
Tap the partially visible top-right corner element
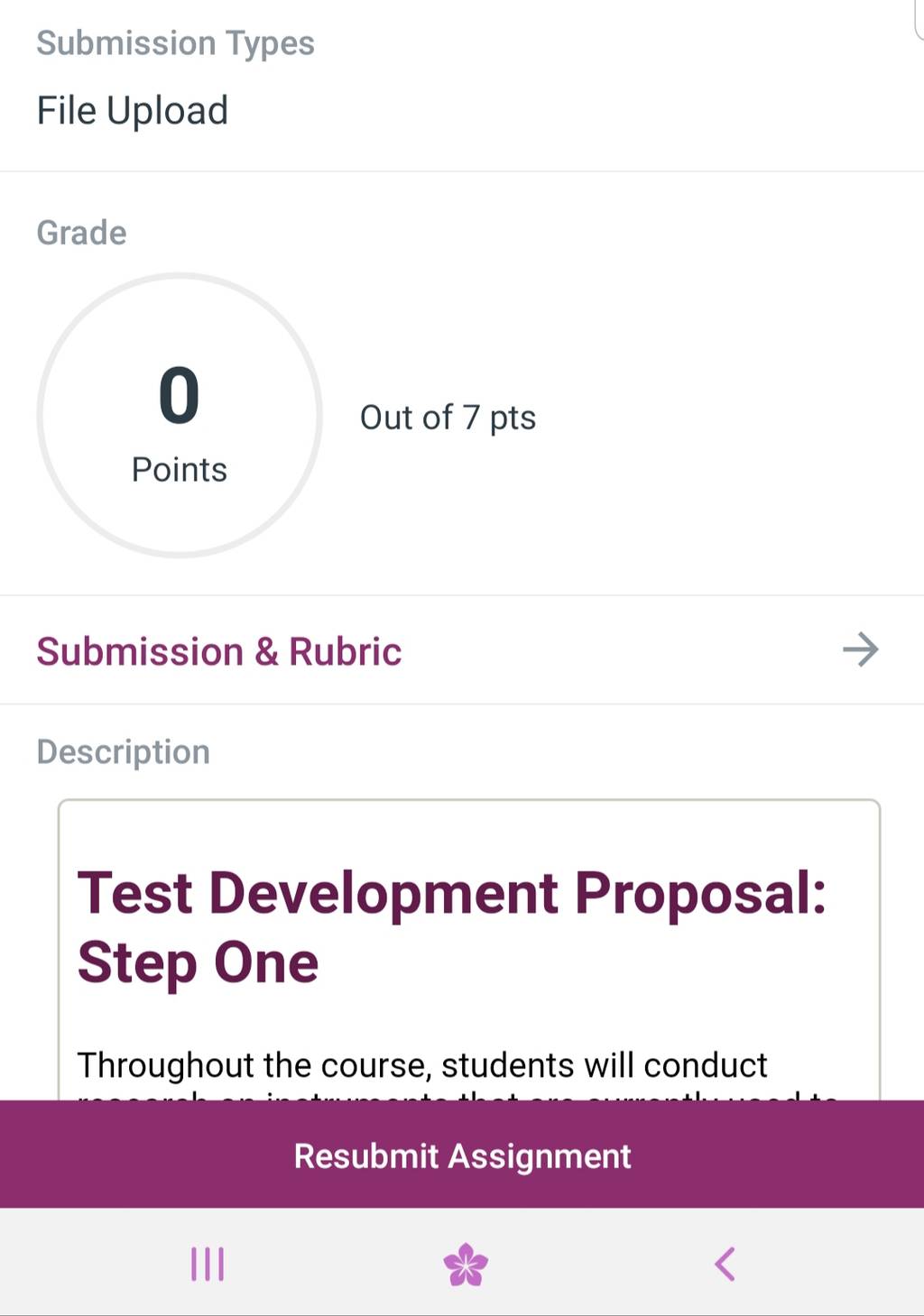coord(919,18)
